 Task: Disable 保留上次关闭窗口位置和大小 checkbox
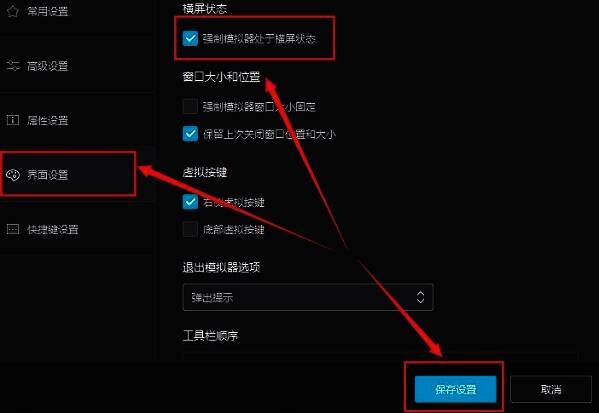[190, 134]
